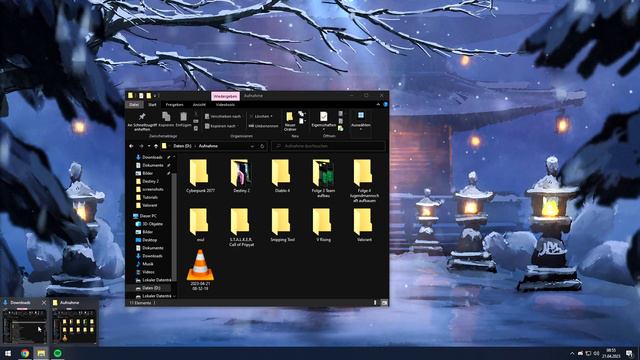Collapse the ribbon with the chevron
Image resolution: width=640 pixels, height=360 pixels.
click(378, 104)
